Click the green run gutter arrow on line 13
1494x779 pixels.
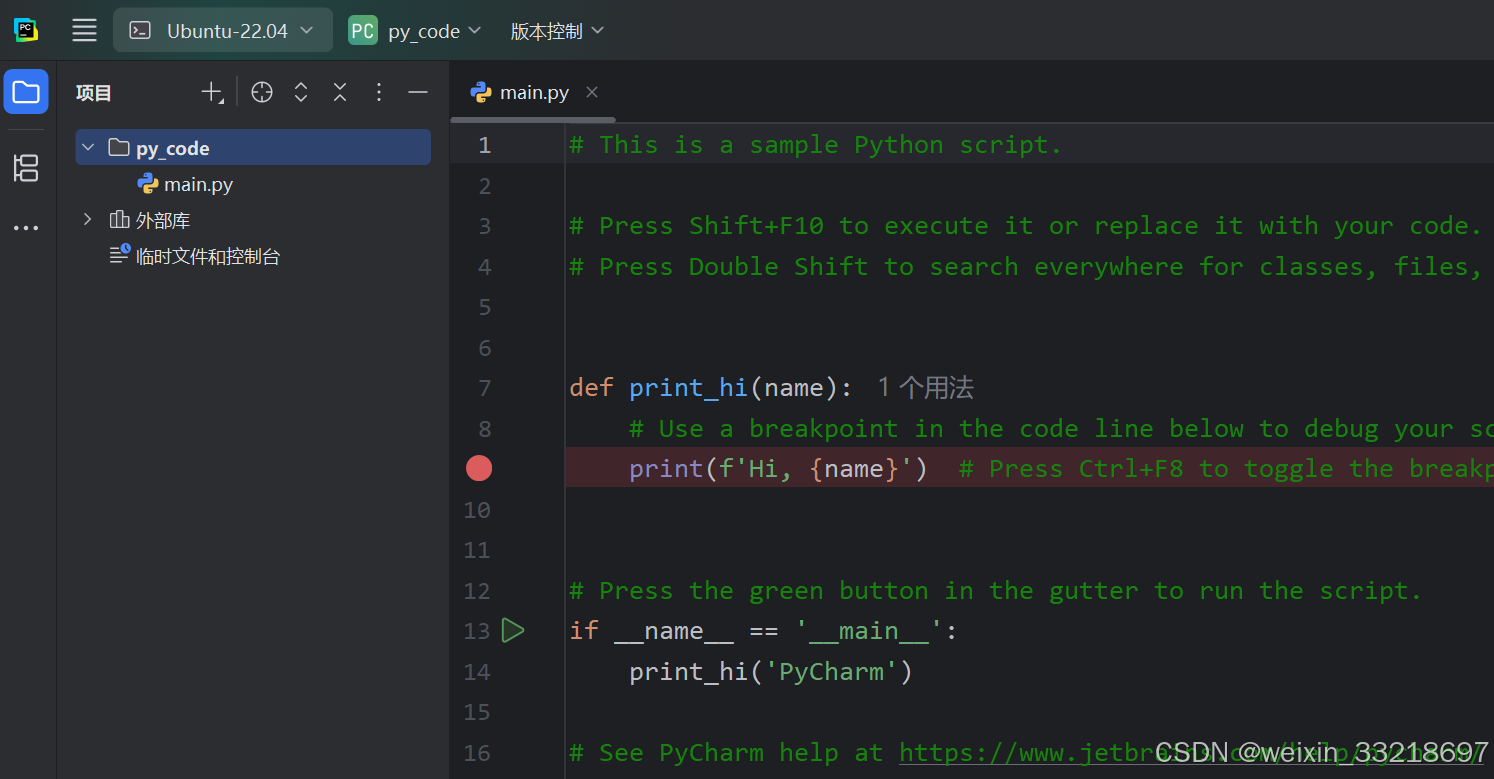click(513, 630)
